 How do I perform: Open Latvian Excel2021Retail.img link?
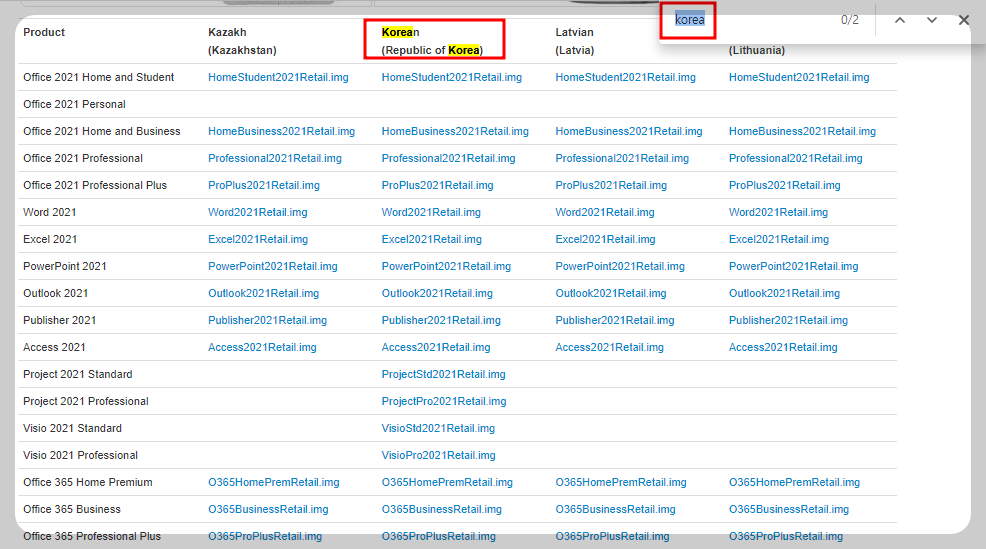605,240
